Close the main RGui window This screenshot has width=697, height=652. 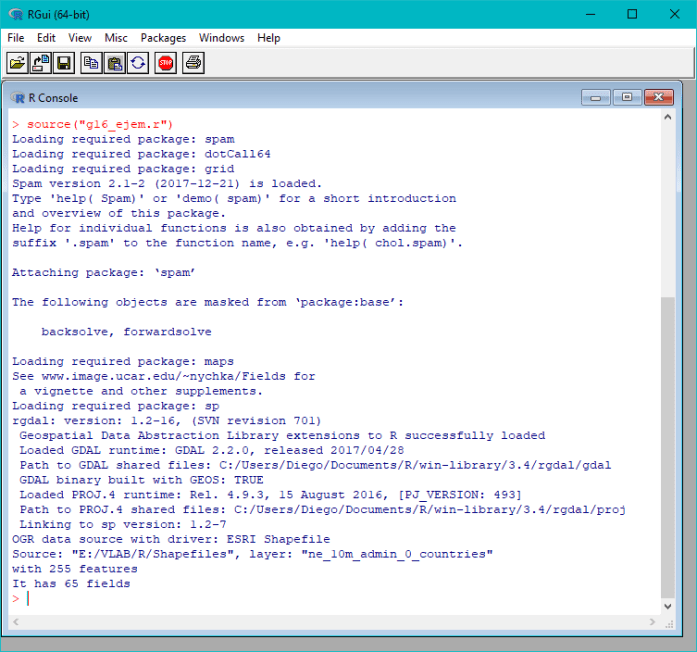click(674, 14)
